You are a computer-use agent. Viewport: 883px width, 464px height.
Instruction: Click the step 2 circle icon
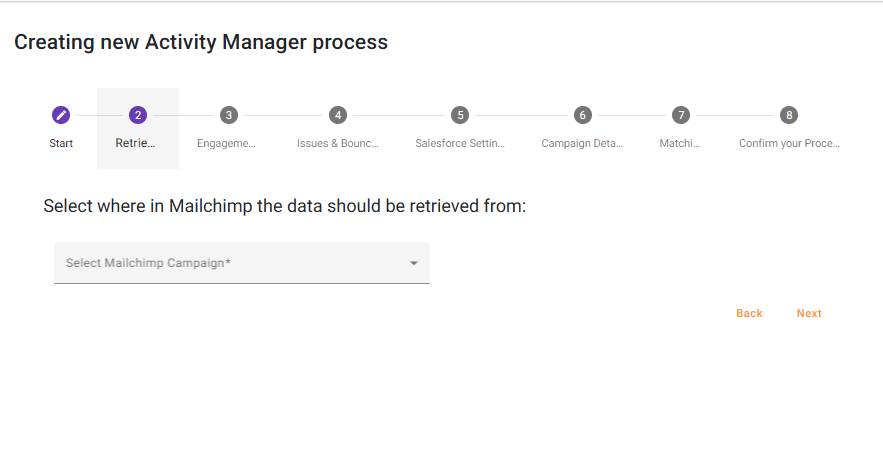(138, 115)
